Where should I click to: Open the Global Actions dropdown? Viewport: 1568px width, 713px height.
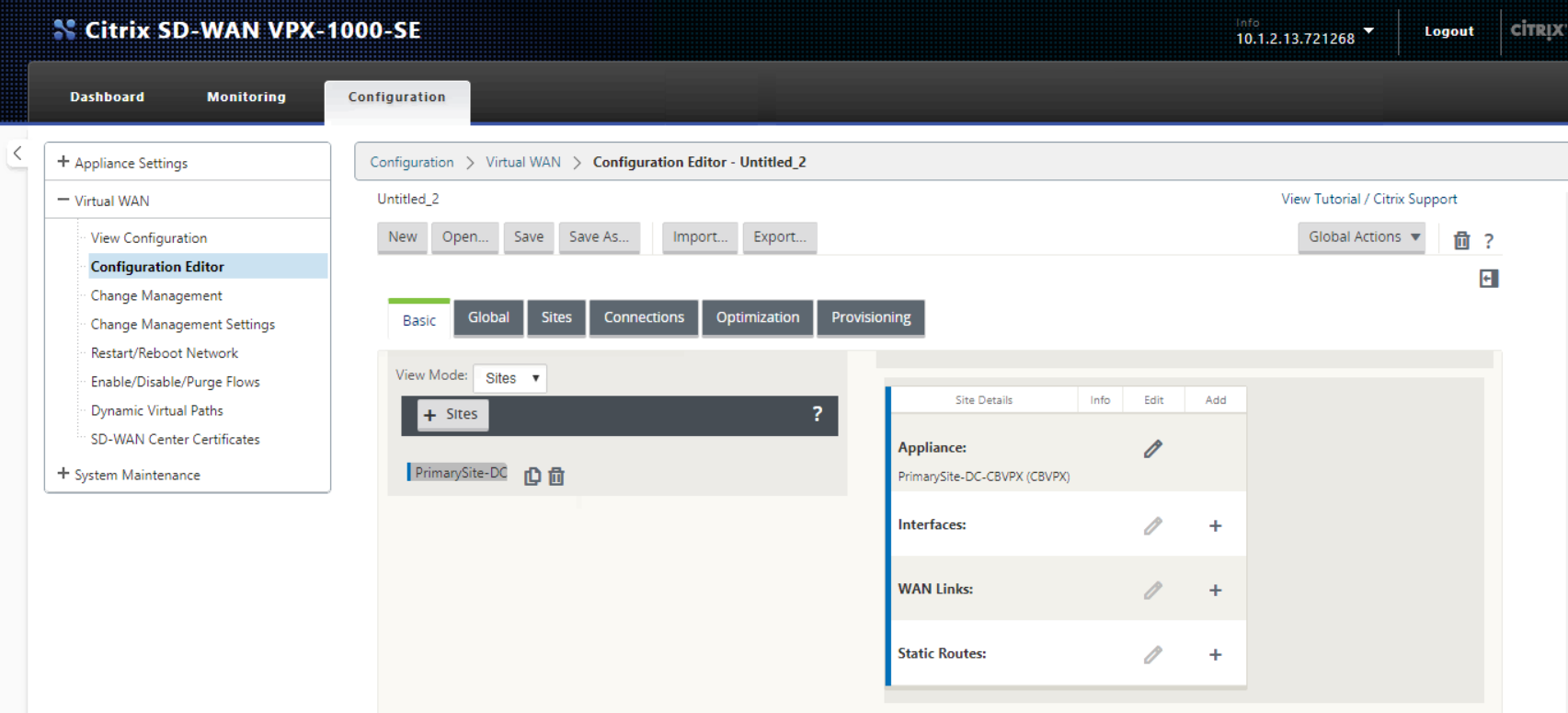(1362, 237)
